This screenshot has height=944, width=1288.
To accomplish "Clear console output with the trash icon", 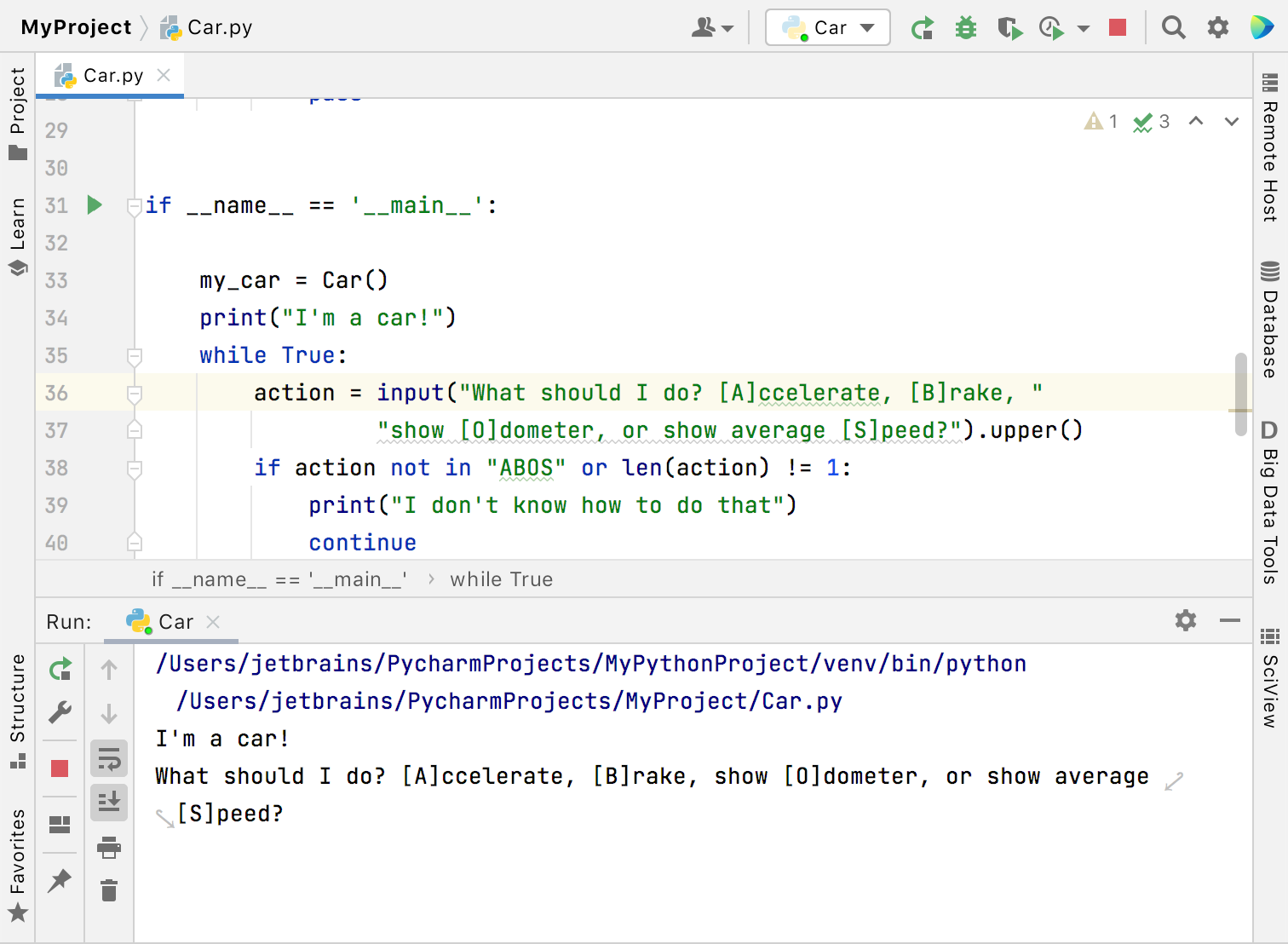I will [109, 890].
